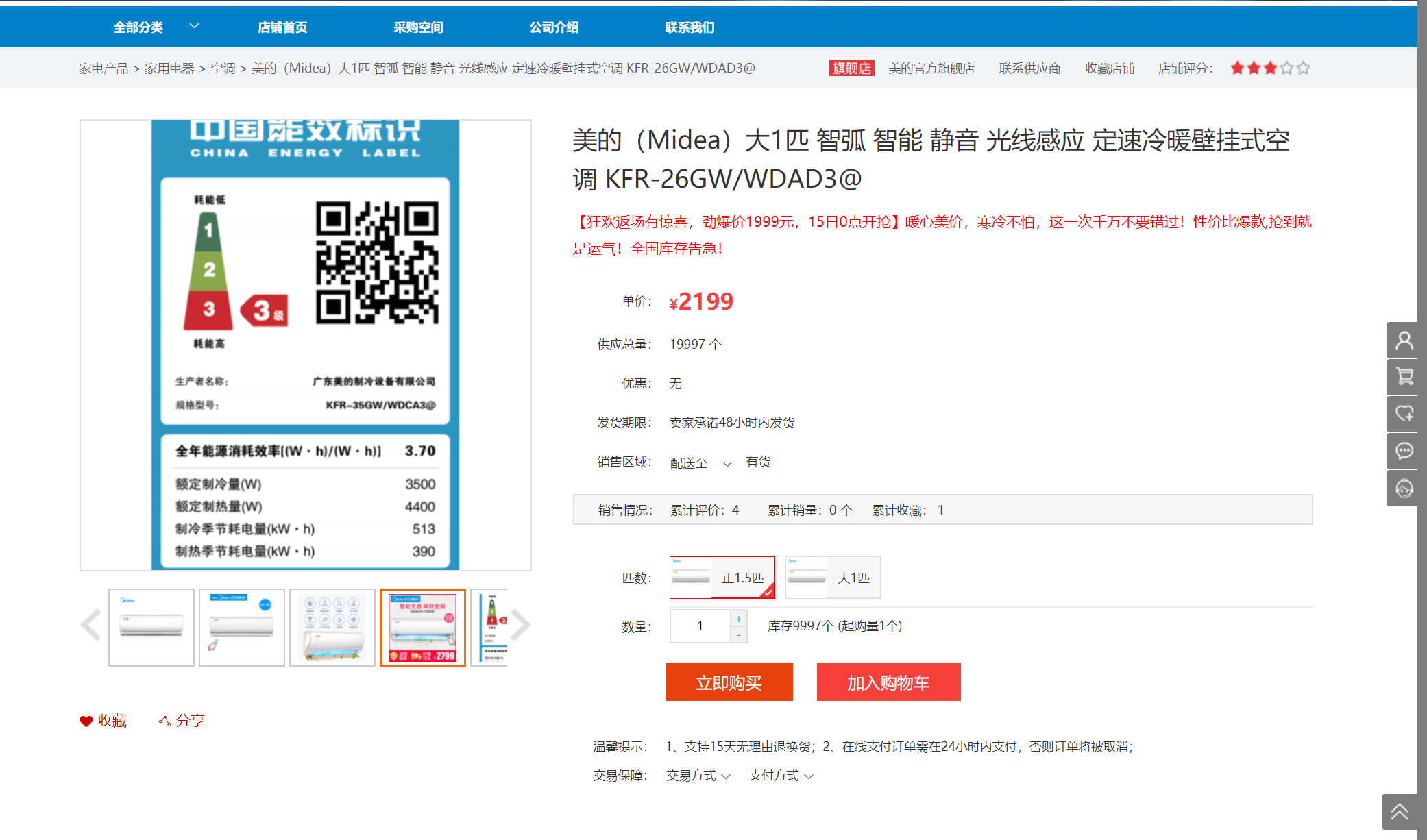
Task: Expand the 交易方式 dropdown
Action: click(698, 776)
